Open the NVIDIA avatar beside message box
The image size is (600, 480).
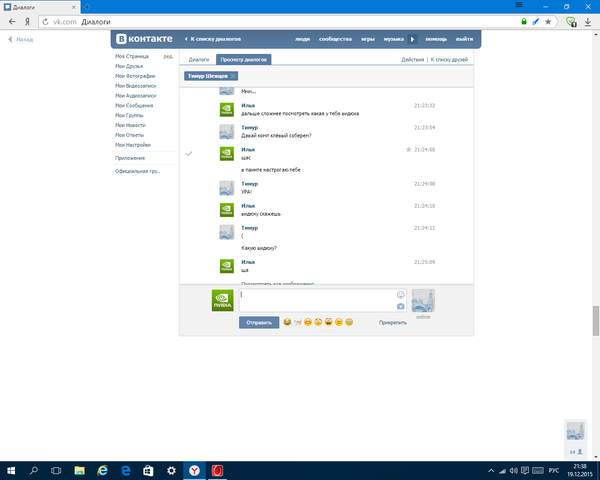click(222, 300)
